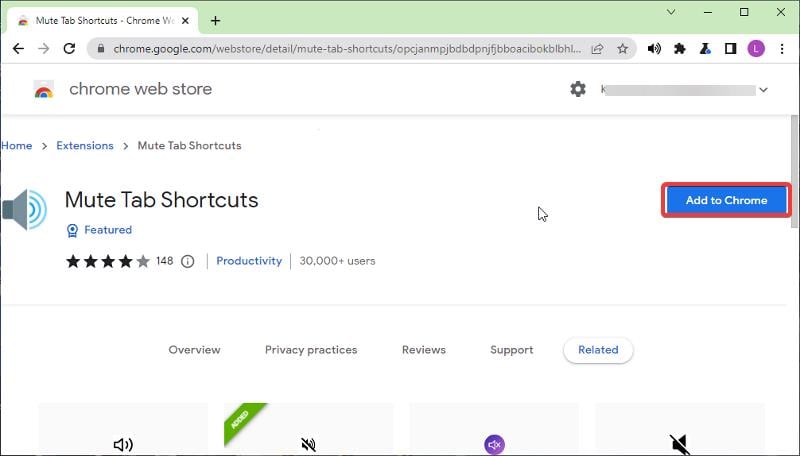Click the address bar URL field
800x456 pixels.
pyautogui.click(x=347, y=49)
